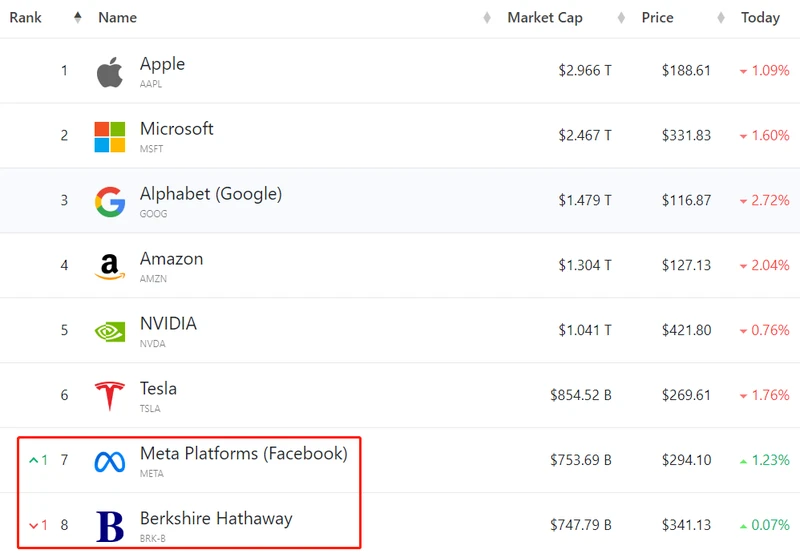Click NVIDIA's $421.80 price cell
Viewport: 800px width, 554px height.
[686, 330]
